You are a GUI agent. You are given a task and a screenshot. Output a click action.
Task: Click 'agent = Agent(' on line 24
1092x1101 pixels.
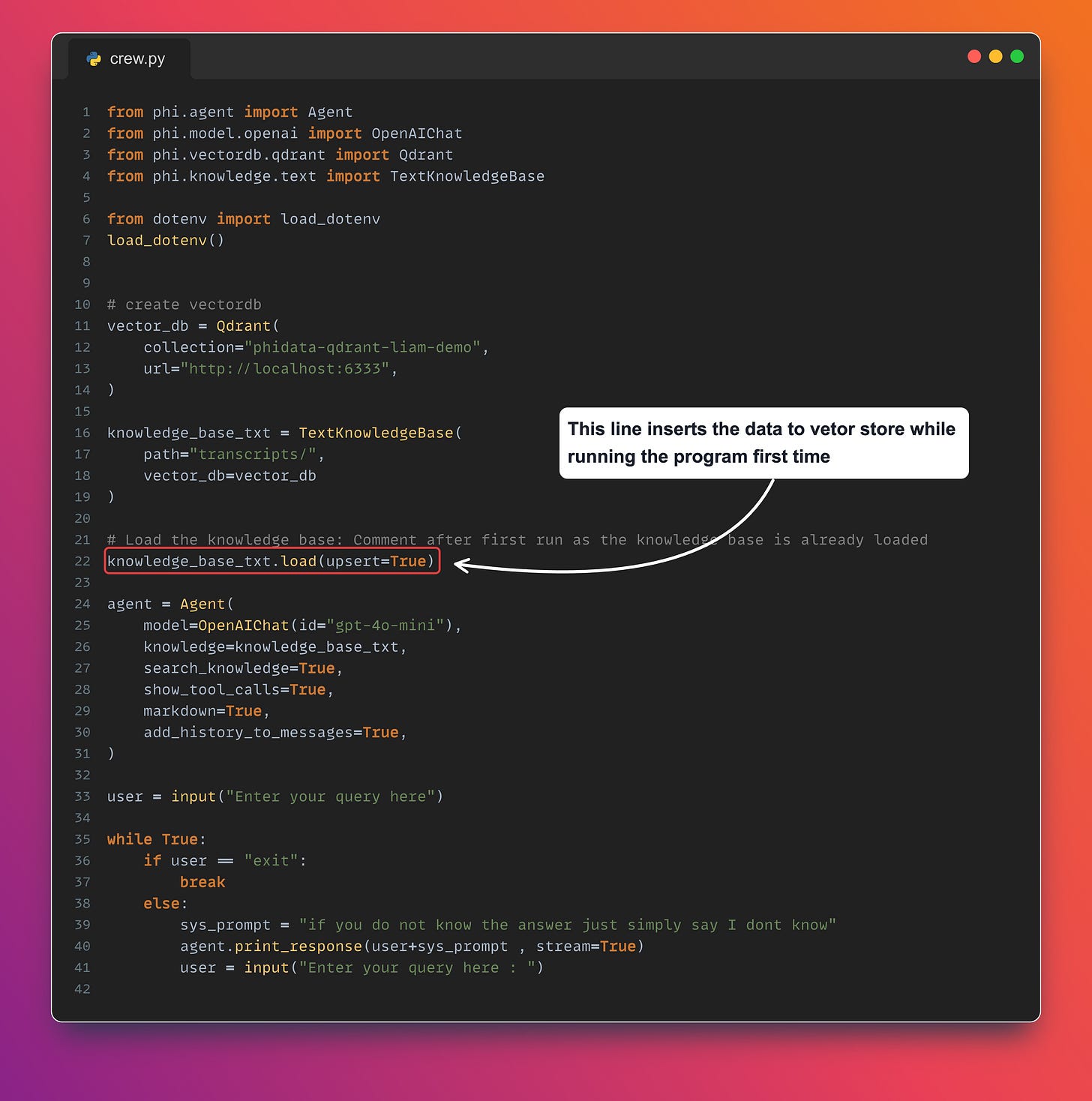coord(170,604)
